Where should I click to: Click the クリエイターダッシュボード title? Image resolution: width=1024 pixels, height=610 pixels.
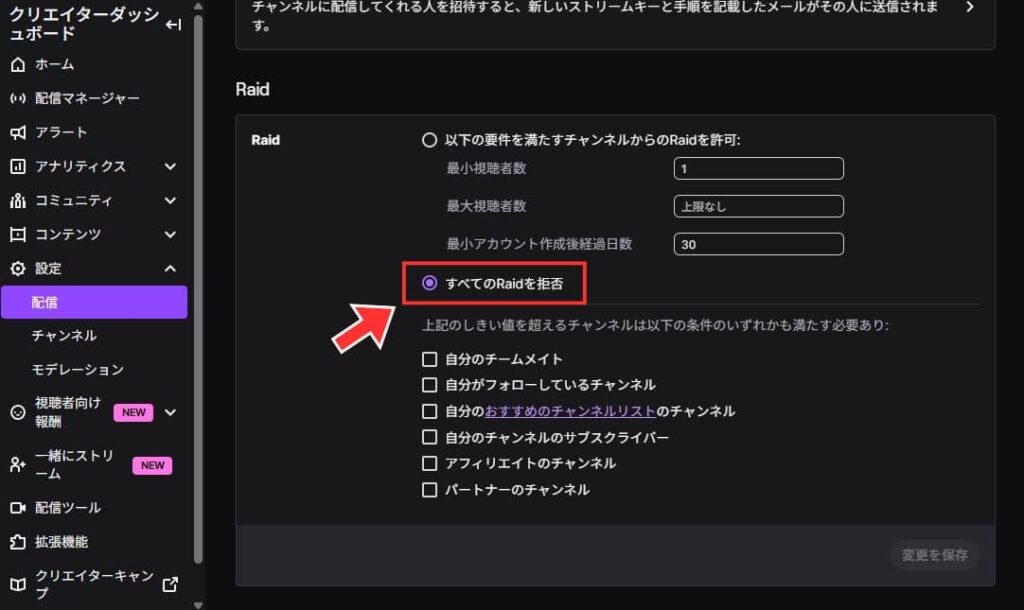click(x=84, y=24)
